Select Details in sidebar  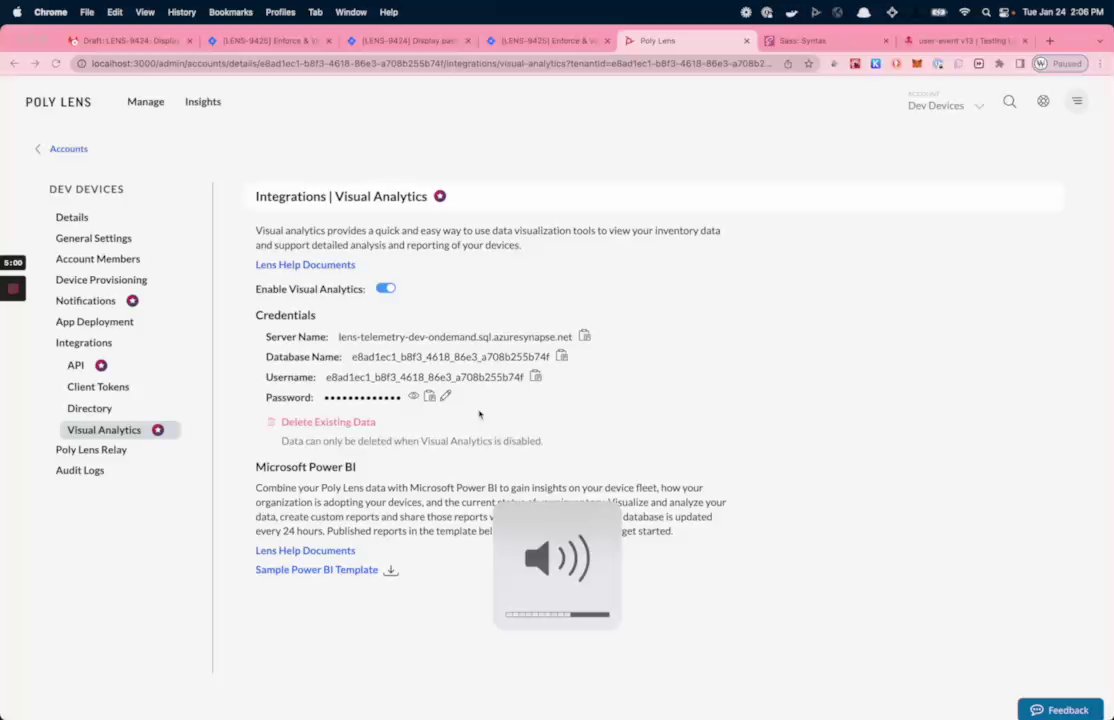[72, 217]
